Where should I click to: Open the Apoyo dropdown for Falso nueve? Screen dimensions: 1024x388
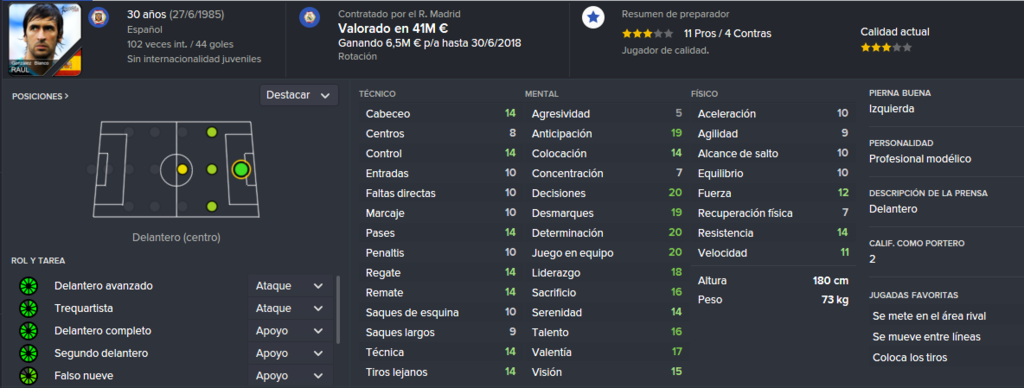click(290, 376)
